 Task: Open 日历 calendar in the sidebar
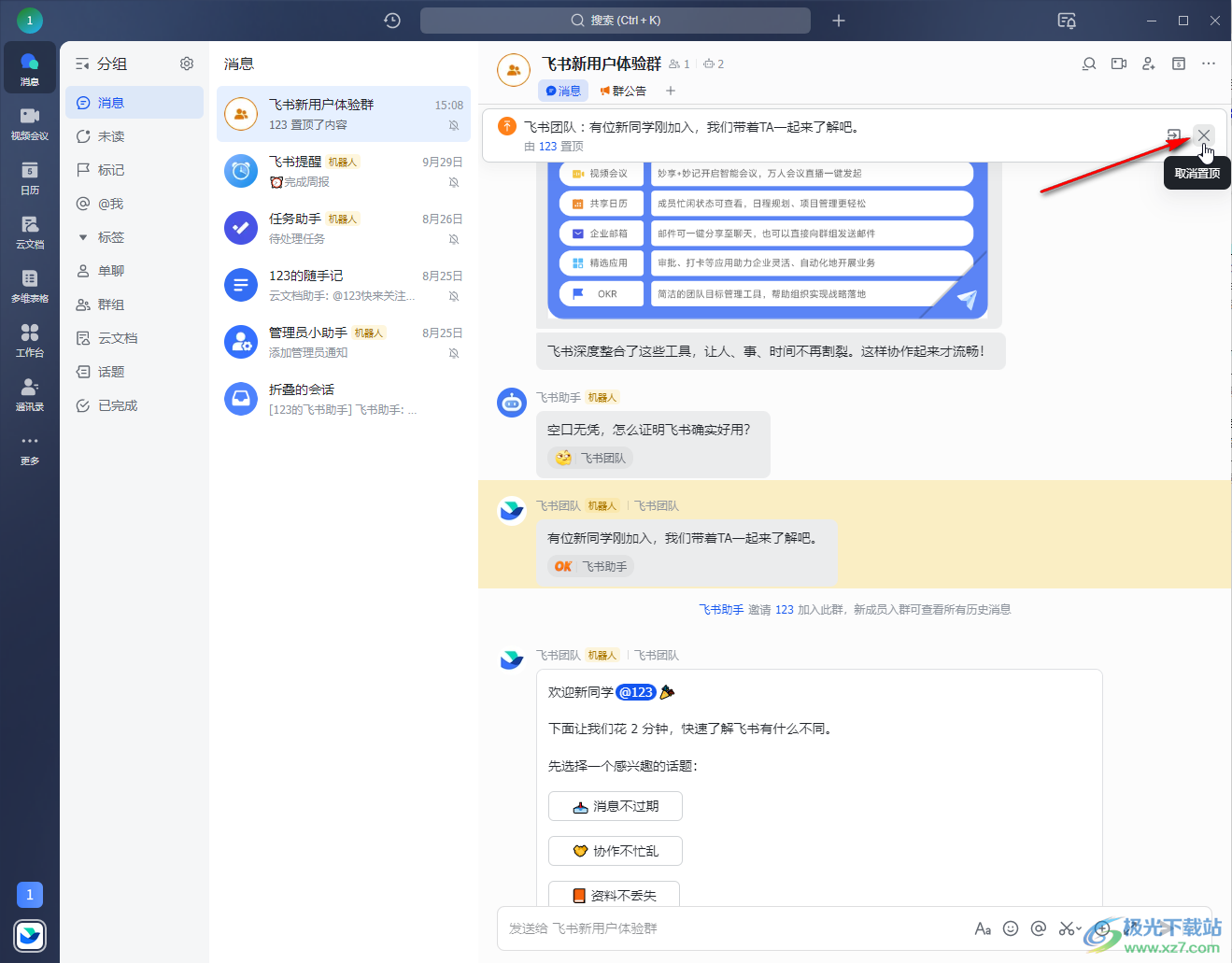[30, 177]
